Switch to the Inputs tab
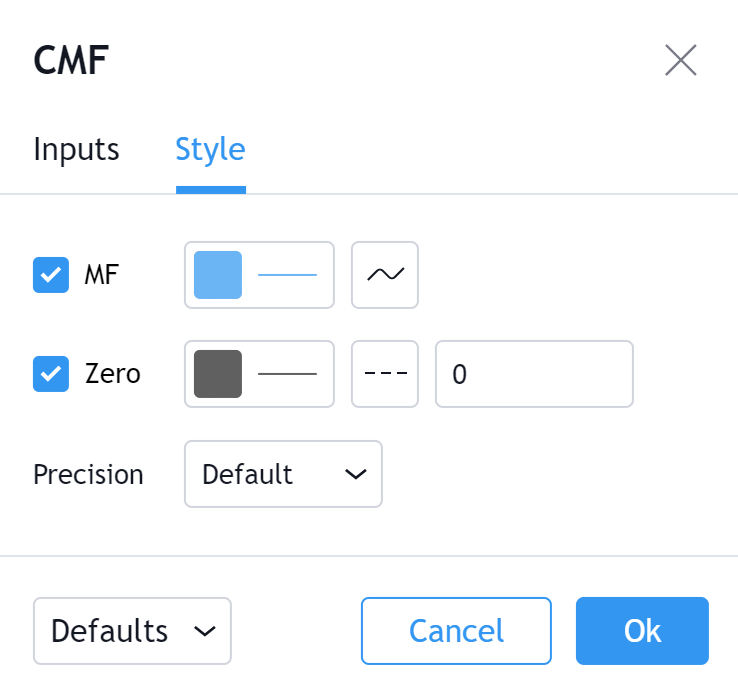This screenshot has height=698, width=738. click(x=76, y=150)
